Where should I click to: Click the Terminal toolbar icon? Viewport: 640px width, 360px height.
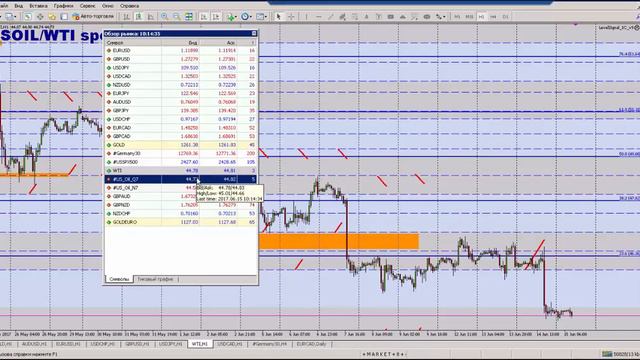(x=64, y=16)
